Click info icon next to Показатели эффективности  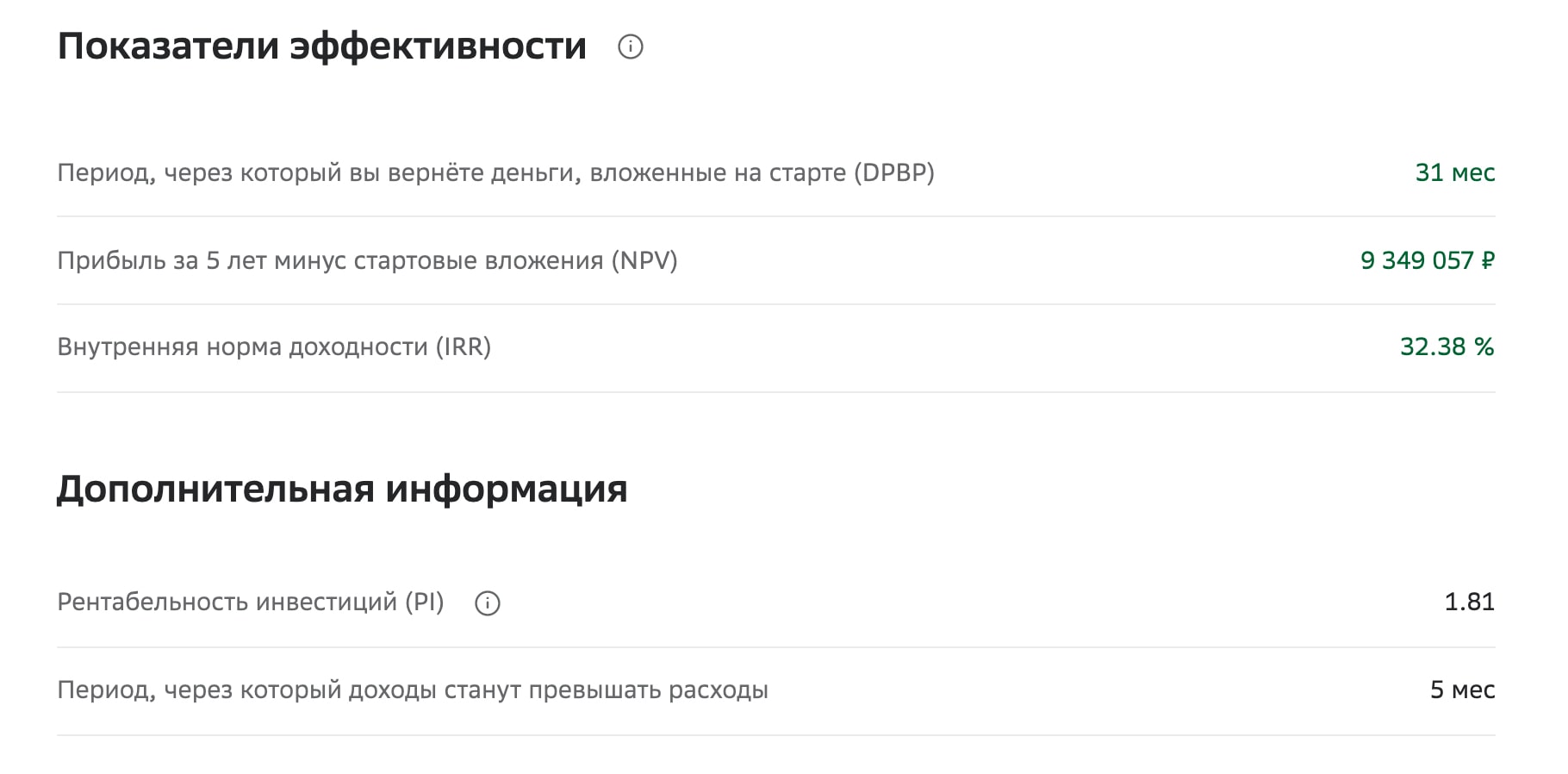click(631, 47)
